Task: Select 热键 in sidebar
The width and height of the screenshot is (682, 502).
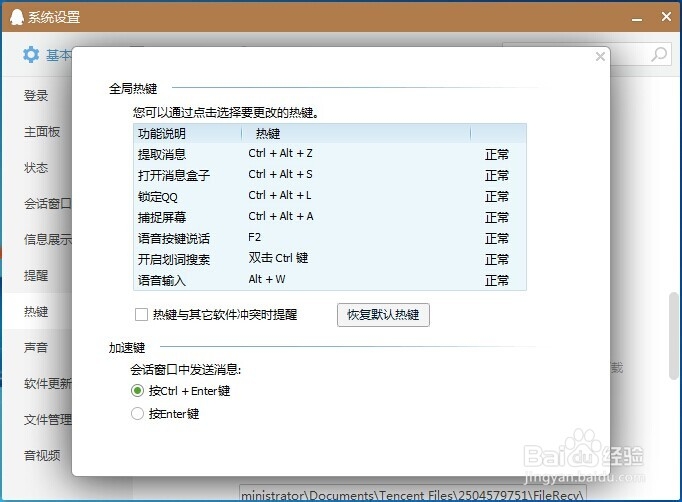Action: point(37,311)
